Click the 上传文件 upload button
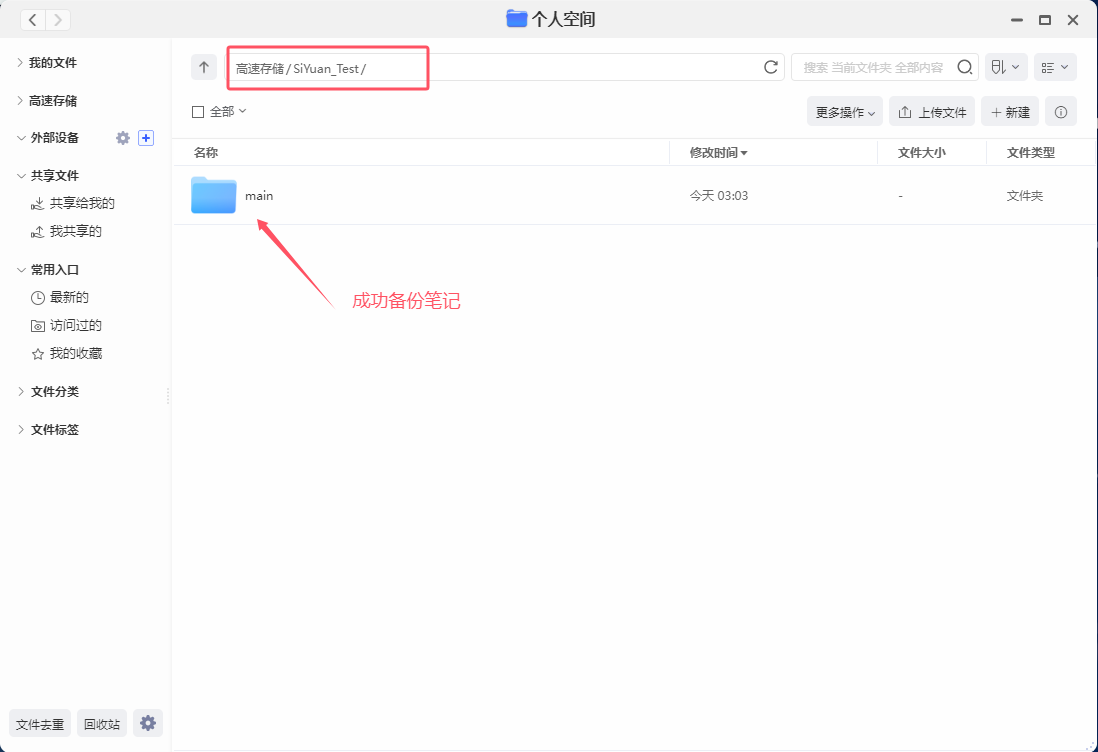This screenshot has height=752, width=1098. [932, 112]
